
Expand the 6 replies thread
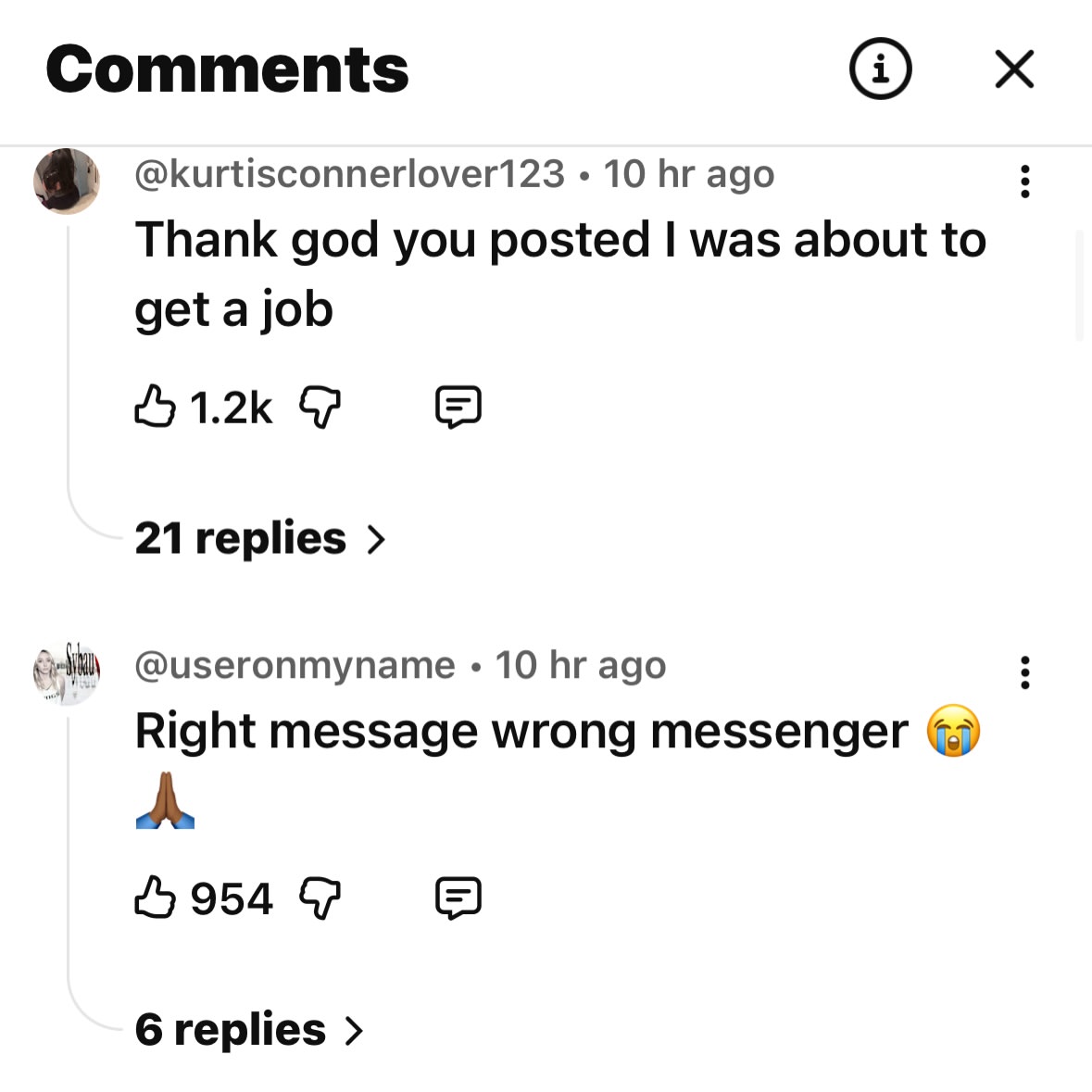tap(231, 1029)
